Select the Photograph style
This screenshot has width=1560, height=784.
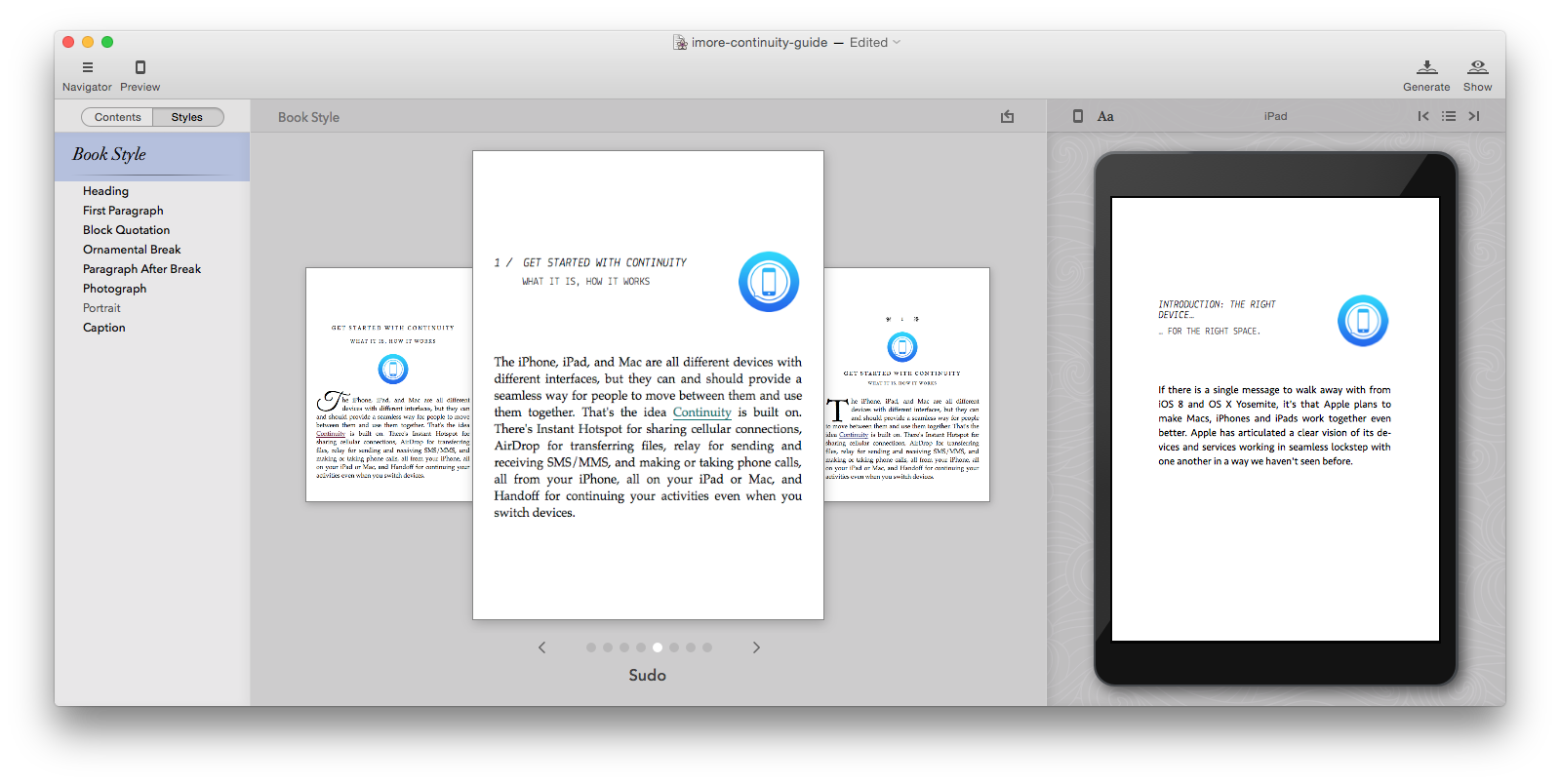(x=114, y=289)
